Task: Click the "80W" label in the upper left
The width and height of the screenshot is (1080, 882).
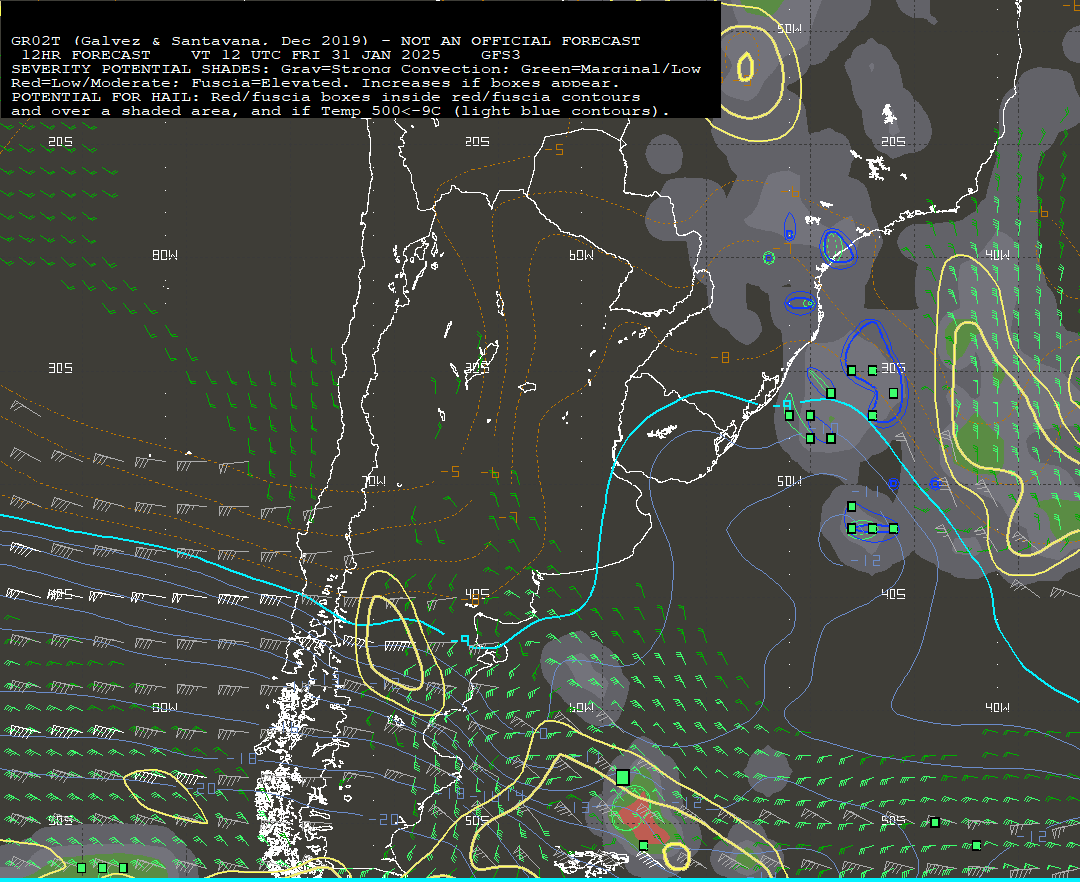Action: (x=165, y=255)
